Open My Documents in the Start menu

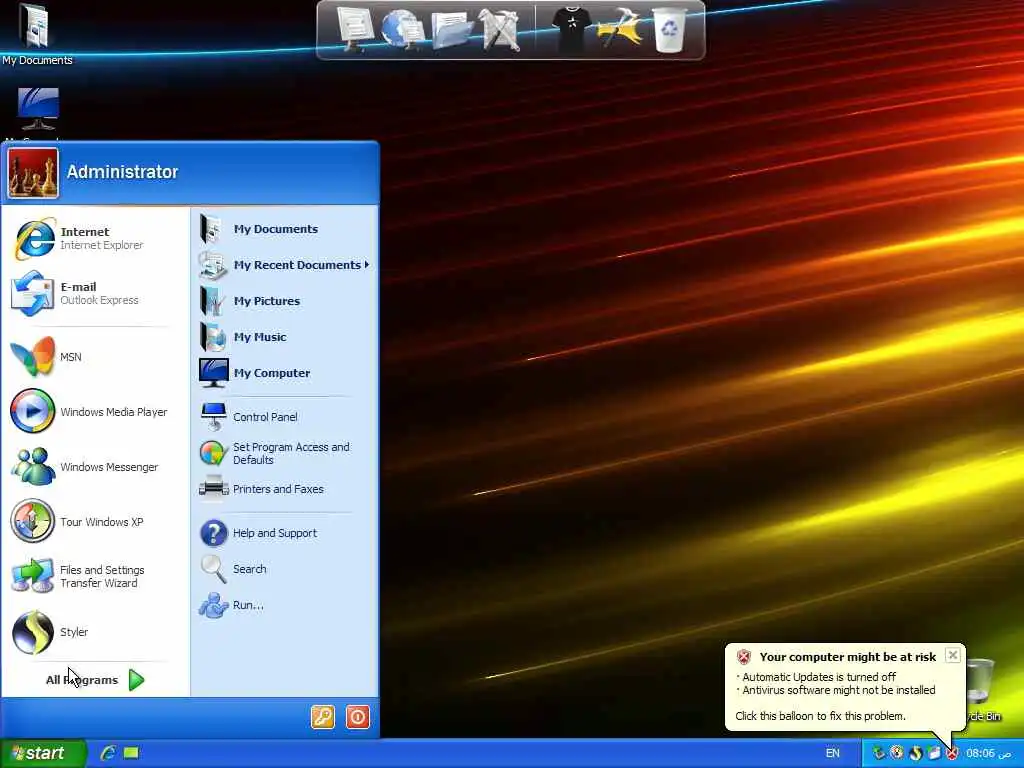pyautogui.click(x=285, y=229)
